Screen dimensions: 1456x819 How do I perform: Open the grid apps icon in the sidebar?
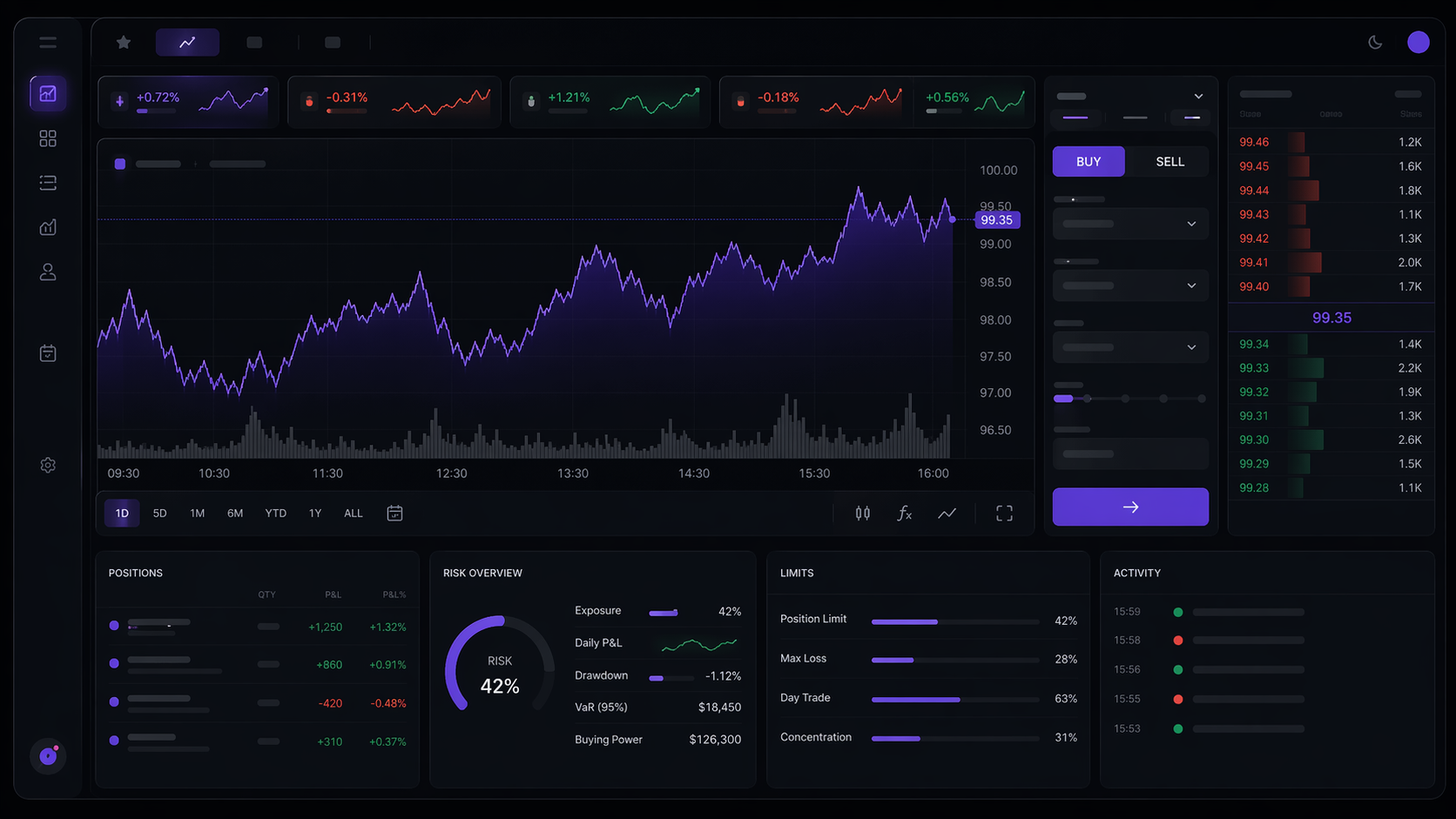48,138
